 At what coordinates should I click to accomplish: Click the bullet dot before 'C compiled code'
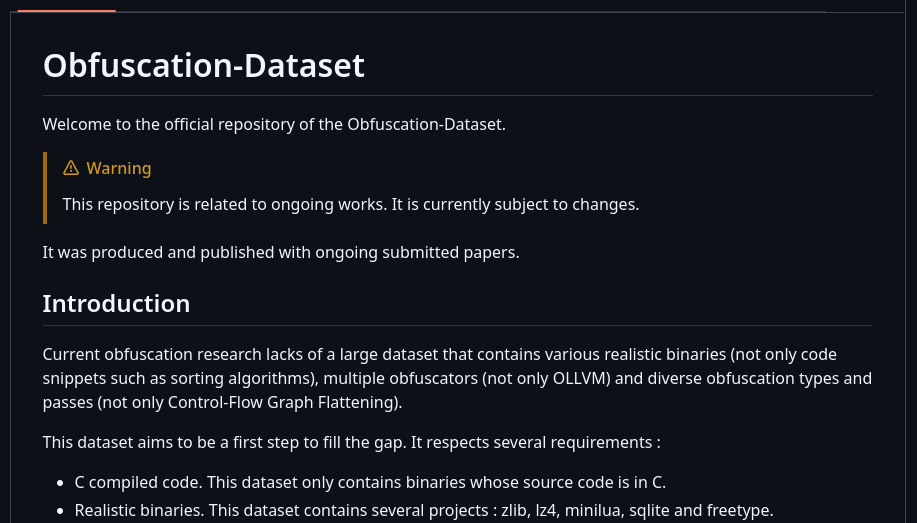click(60, 483)
